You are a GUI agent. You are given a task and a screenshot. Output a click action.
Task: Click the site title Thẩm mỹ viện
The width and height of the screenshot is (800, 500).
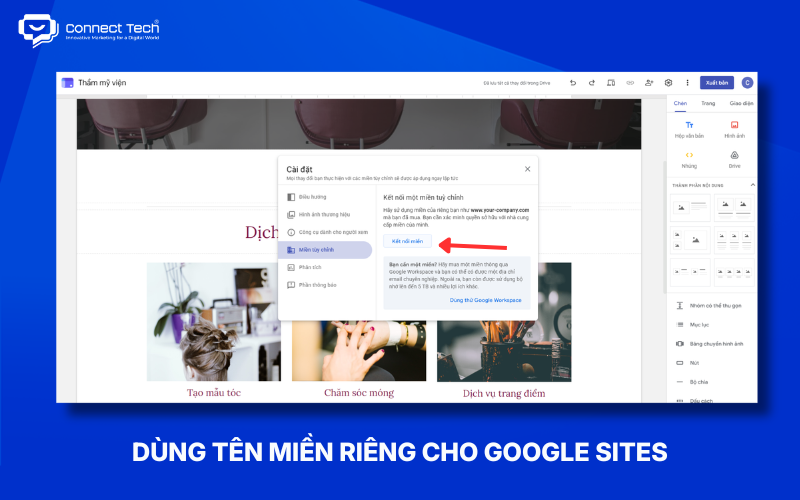(102, 83)
